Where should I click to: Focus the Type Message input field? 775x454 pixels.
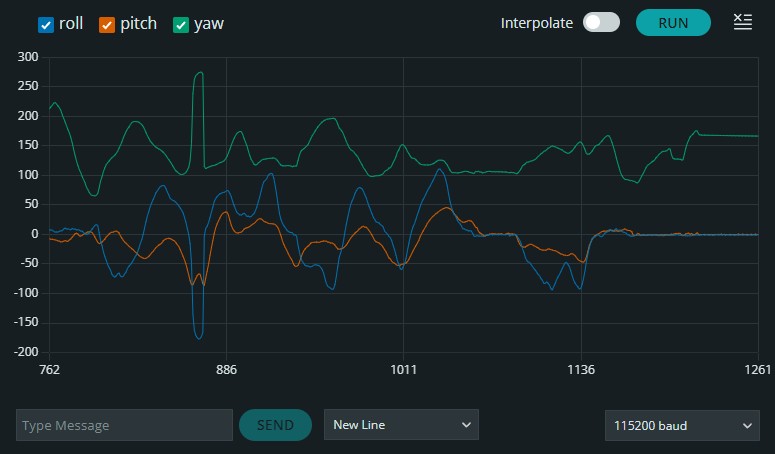[125, 425]
